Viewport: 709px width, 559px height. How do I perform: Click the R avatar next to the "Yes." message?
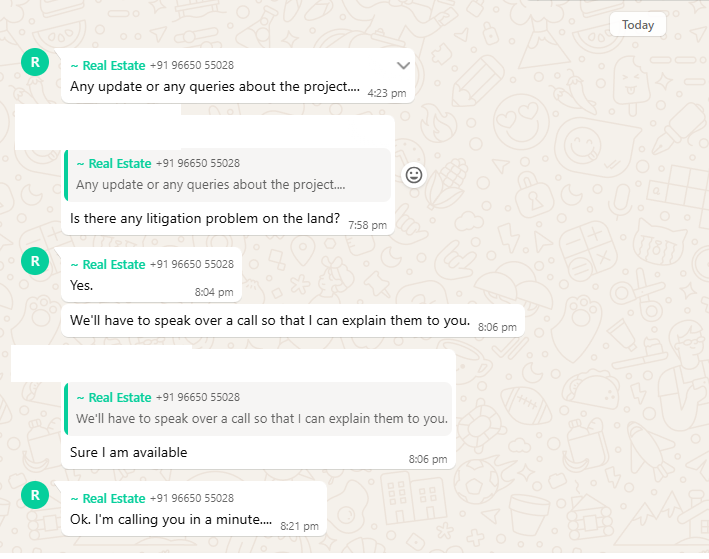coord(35,262)
